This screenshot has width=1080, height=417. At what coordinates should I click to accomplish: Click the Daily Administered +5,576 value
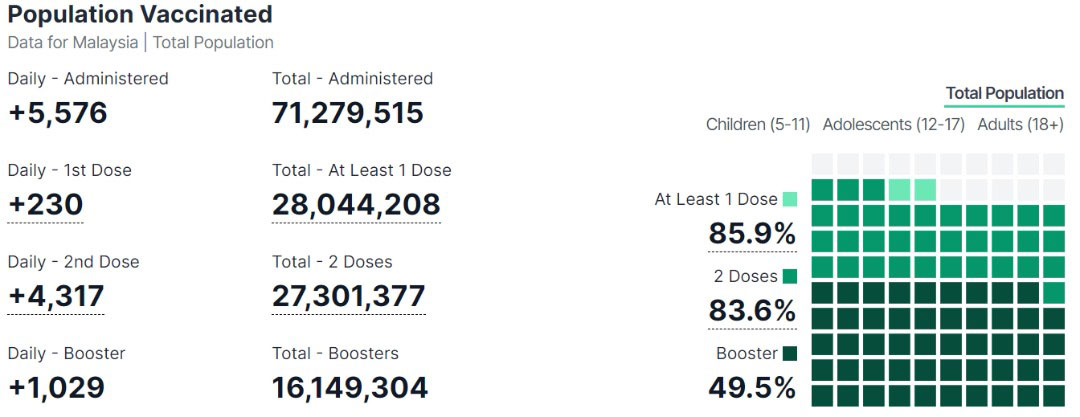[58, 113]
